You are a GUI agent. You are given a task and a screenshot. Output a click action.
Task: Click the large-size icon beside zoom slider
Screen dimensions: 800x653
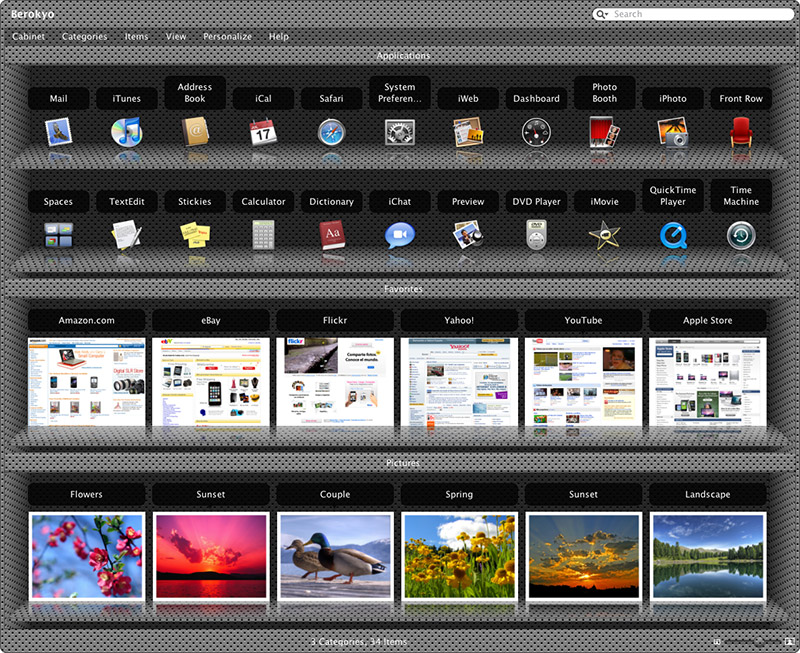[x=790, y=641]
